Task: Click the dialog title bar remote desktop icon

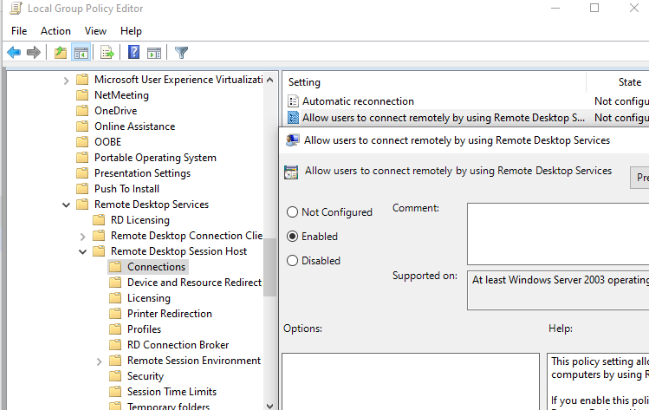Action: [292, 140]
